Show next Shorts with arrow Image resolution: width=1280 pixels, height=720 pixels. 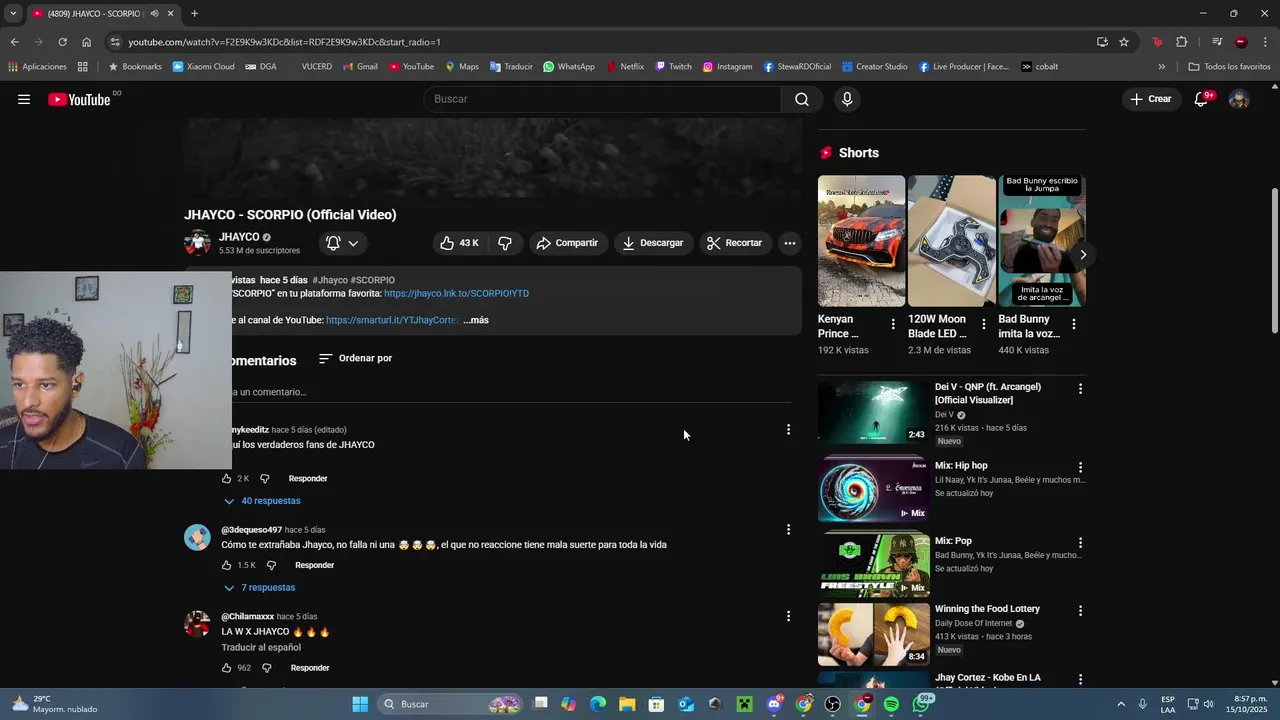coord(1082,254)
